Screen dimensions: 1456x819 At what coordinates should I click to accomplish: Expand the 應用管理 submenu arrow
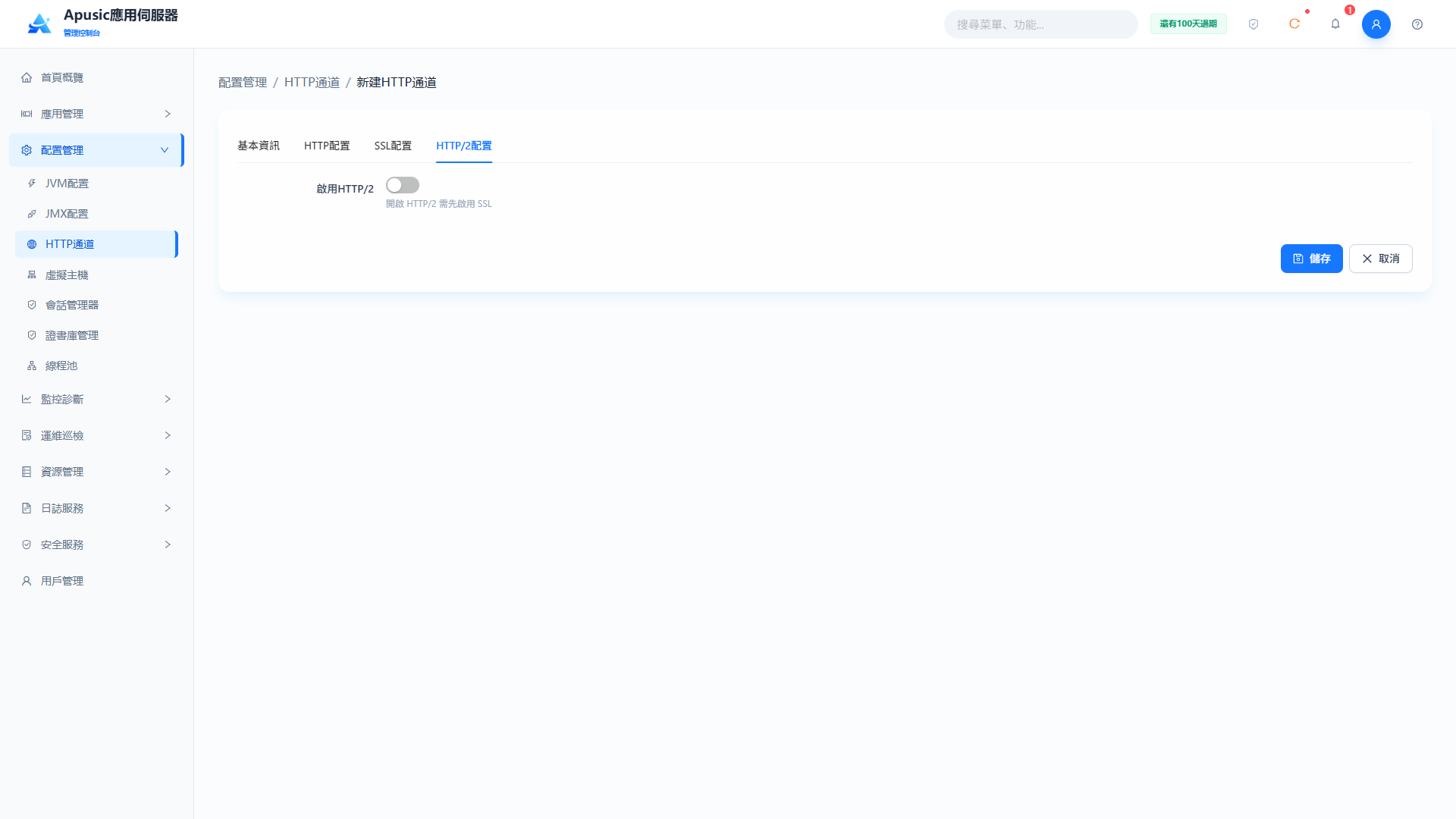pos(168,114)
